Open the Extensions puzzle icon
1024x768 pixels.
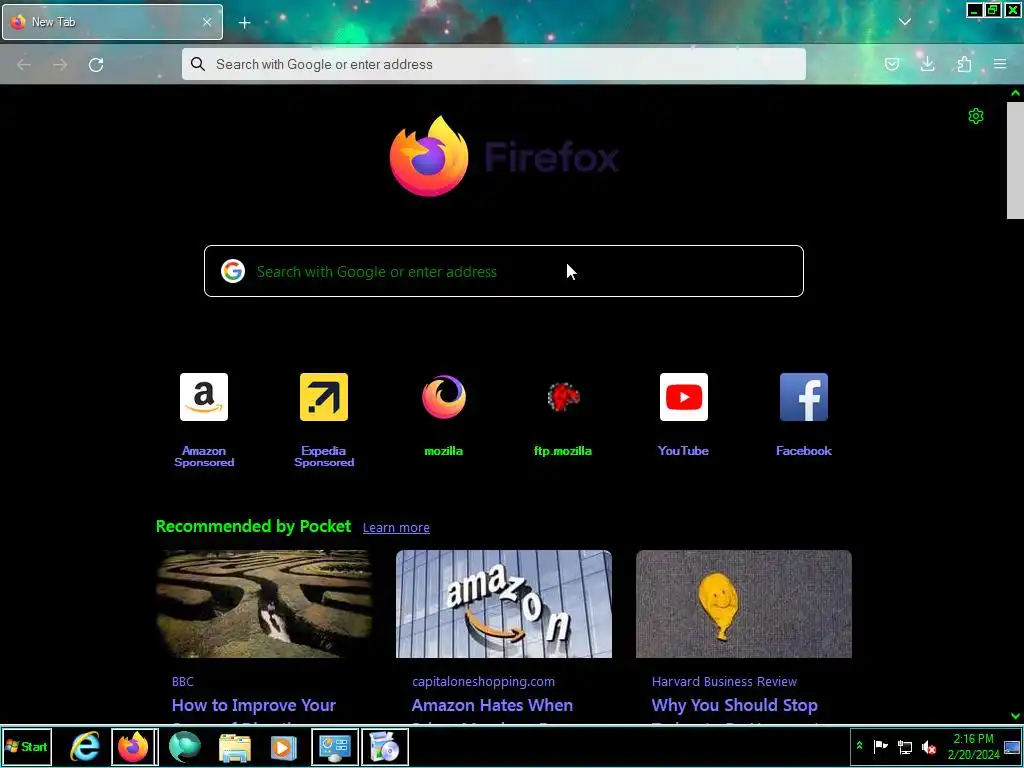(x=964, y=64)
